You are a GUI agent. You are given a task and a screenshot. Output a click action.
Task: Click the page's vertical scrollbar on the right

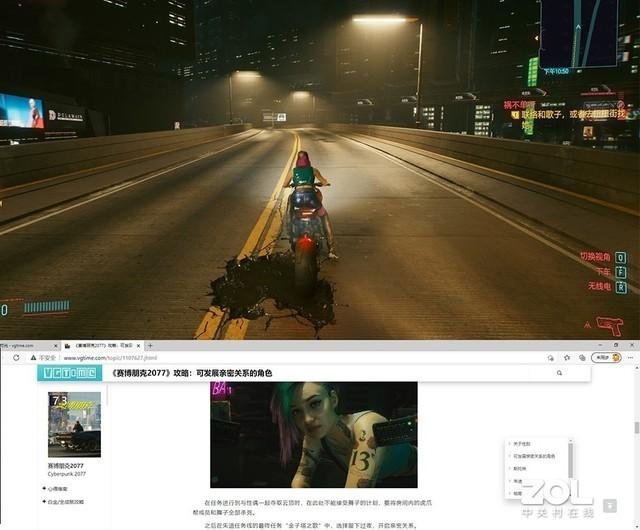coord(635,430)
